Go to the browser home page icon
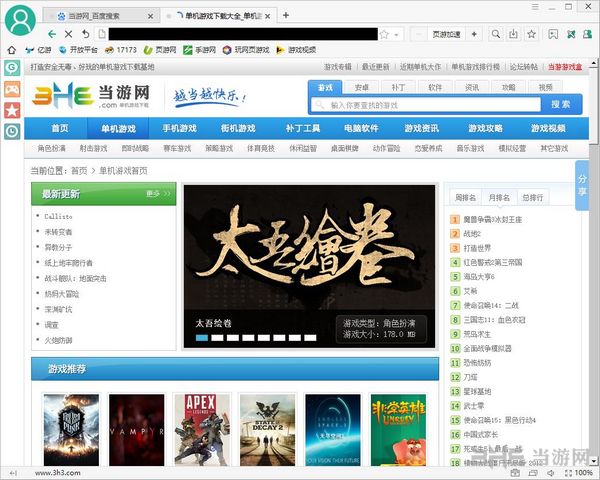The image size is (600, 480). point(12,50)
